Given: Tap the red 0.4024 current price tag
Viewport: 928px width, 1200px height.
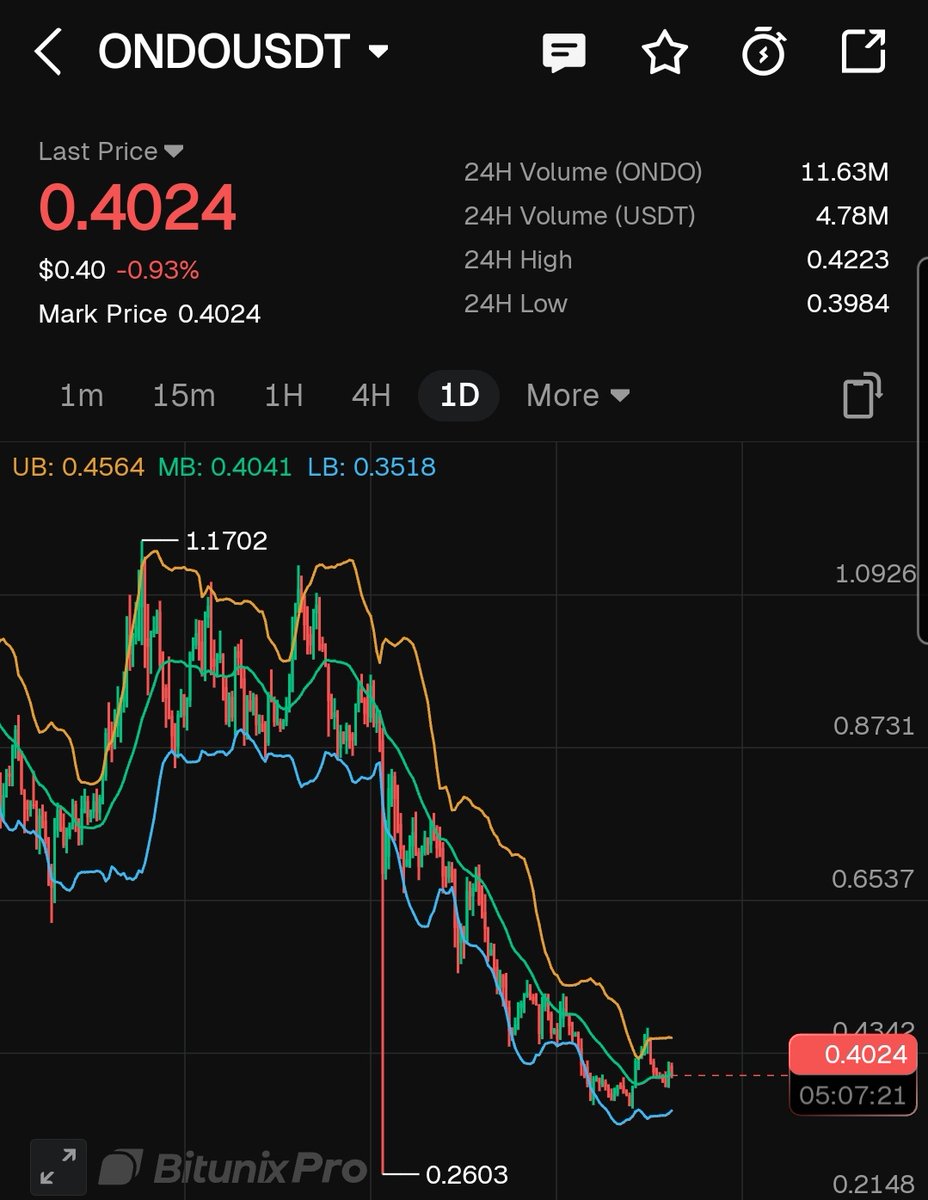Looking at the screenshot, I should pos(853,1054).
